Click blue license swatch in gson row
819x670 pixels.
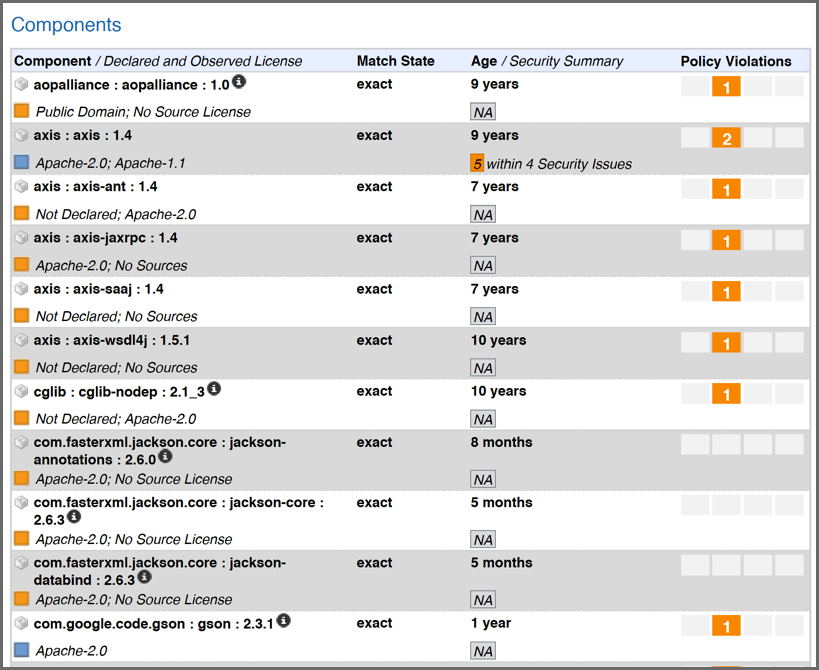click(x=21, y=650)
